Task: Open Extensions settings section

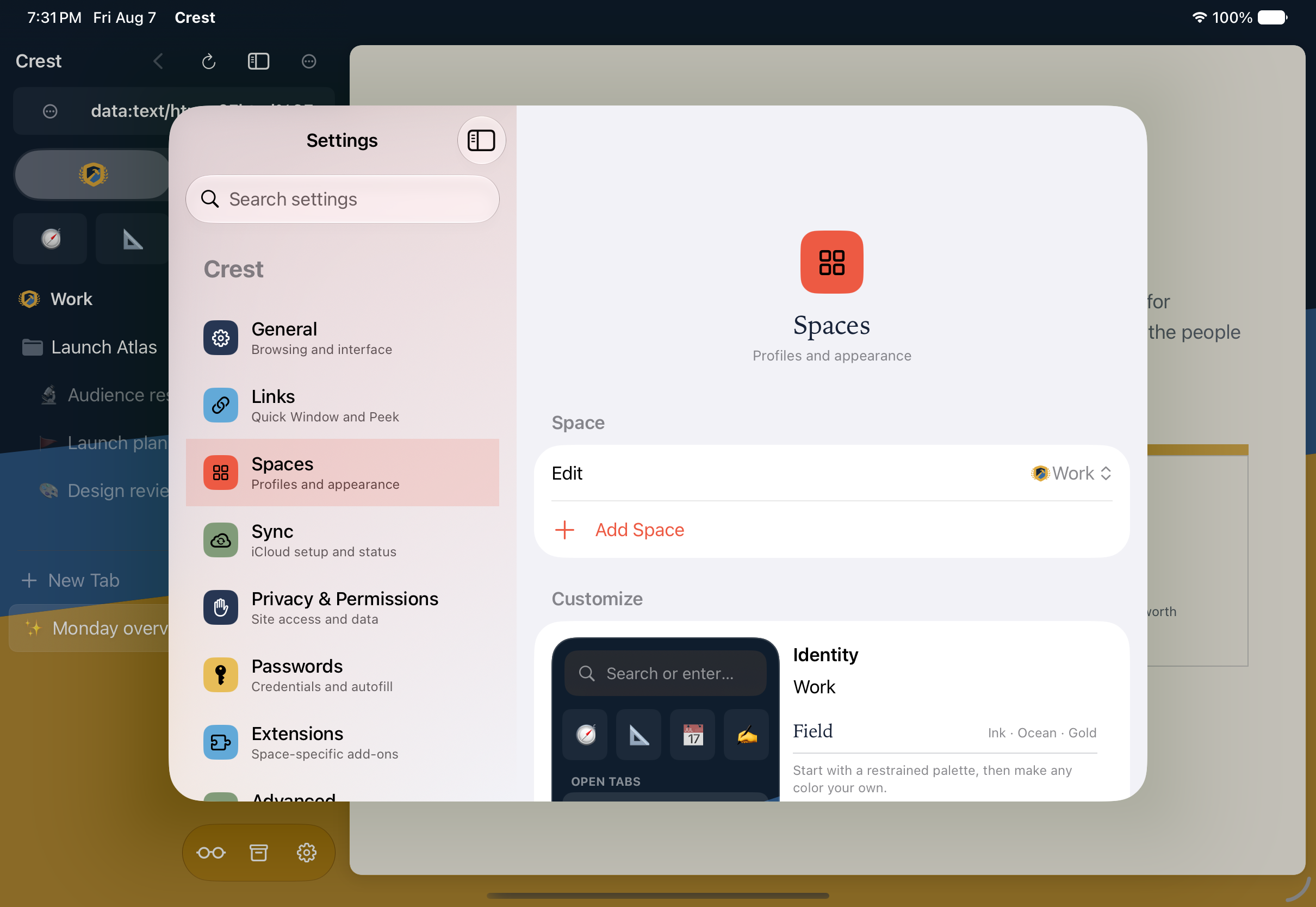Action: pyautogui.click(x=343, y=742)
